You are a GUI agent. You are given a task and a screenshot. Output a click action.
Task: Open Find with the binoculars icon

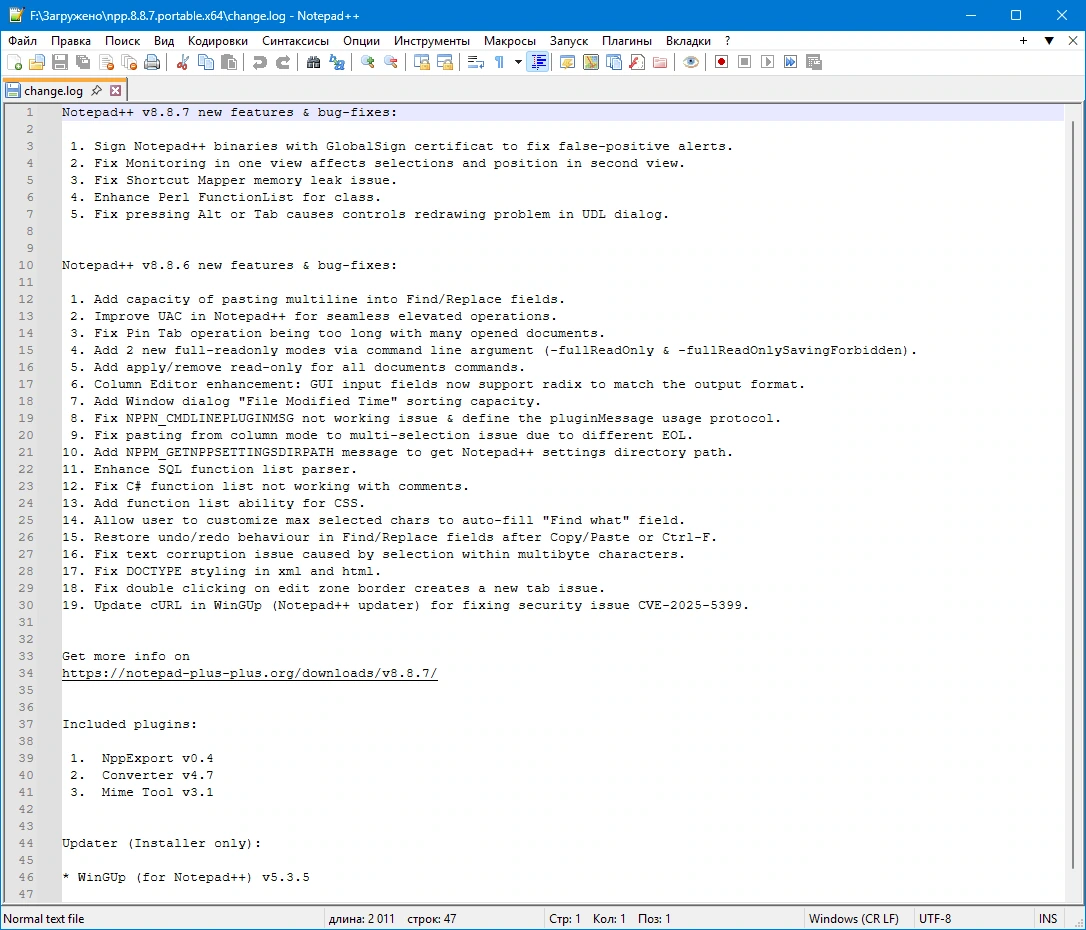pos(314,63)
